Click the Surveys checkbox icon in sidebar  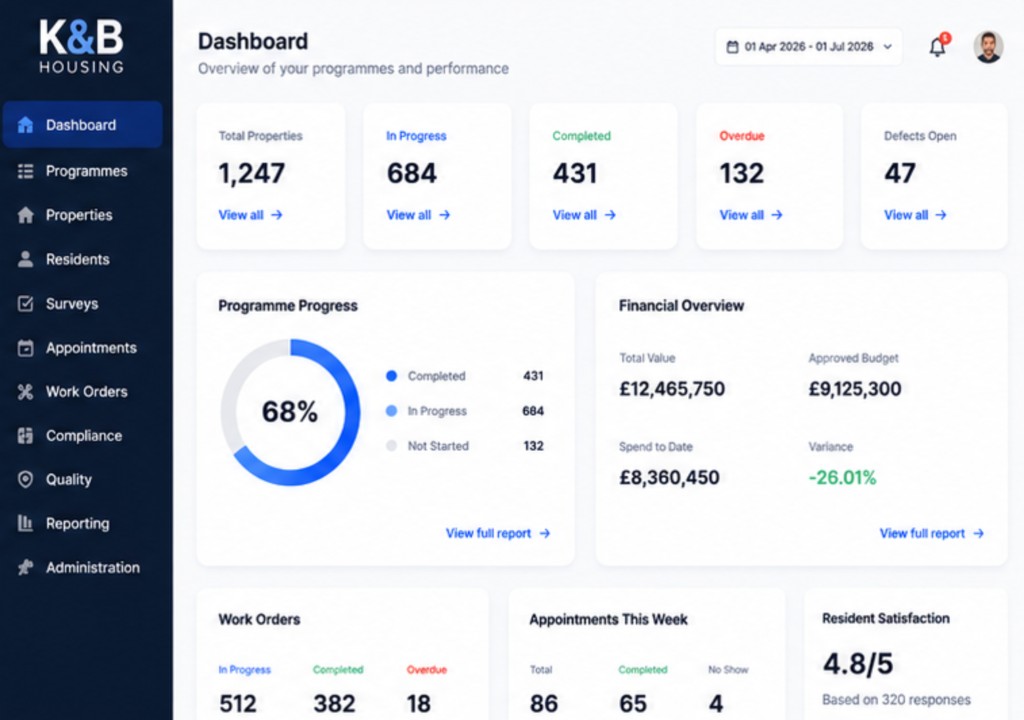click(x=25, y=303)
